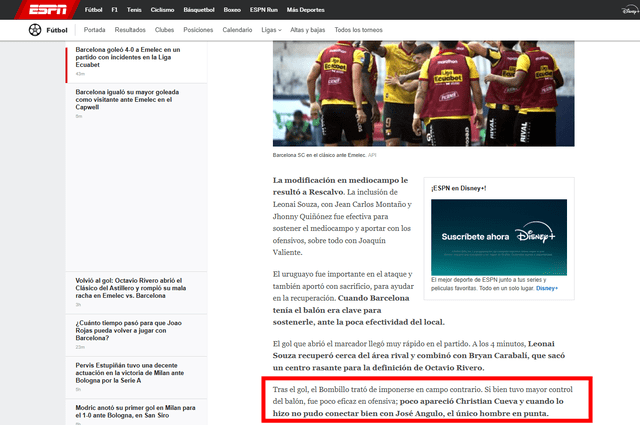Click the blue Disney+ text link
Viewport: 640px width, 425px height.
(x=547, y=288)
